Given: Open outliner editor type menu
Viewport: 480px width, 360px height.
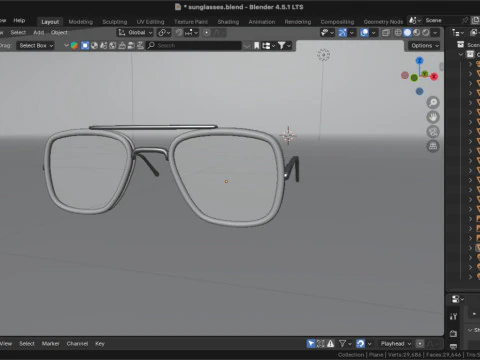Looking at the screenshot, I should (x=457, y=32).
